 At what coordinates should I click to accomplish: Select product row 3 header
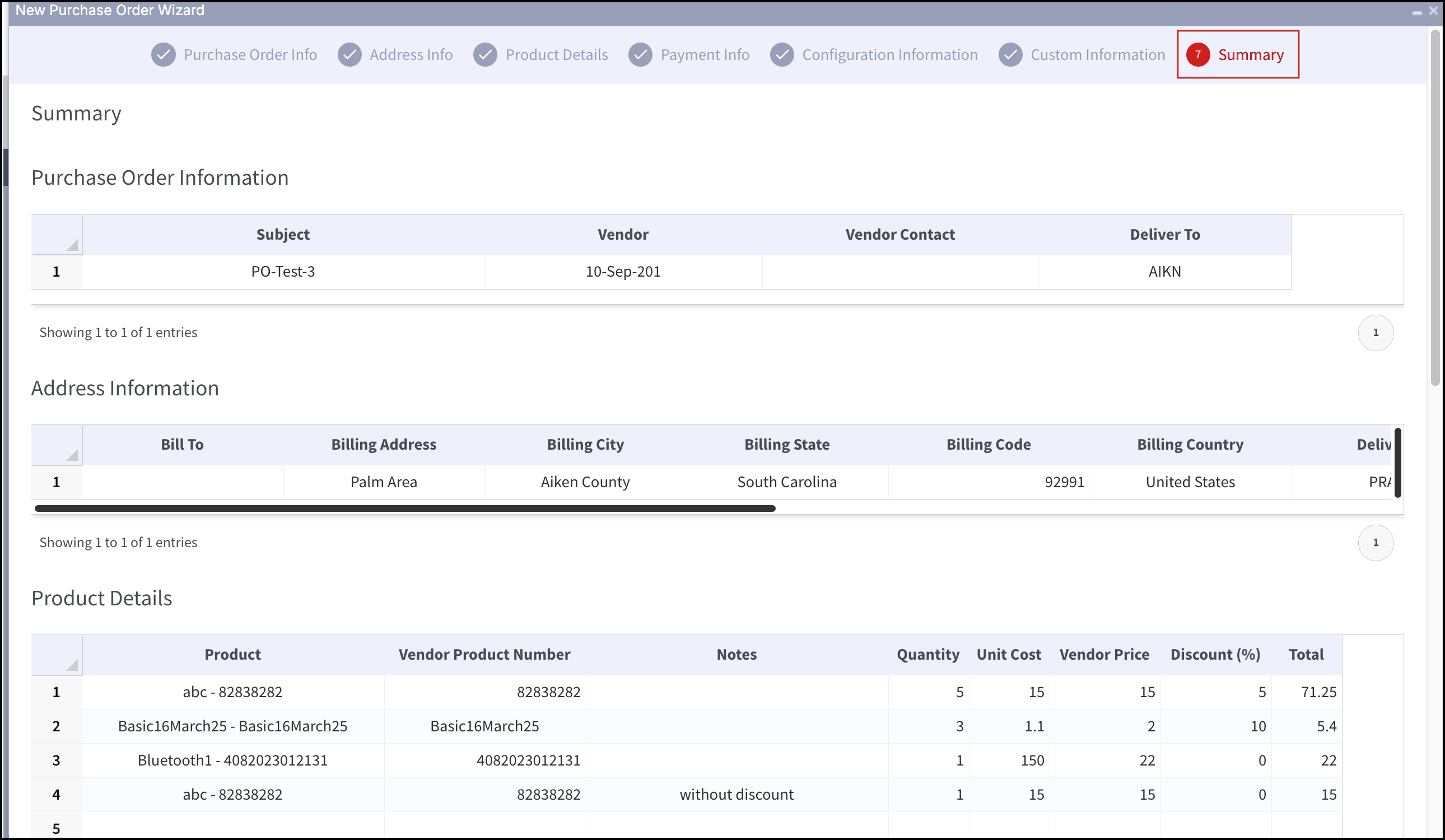click(56, 760)
